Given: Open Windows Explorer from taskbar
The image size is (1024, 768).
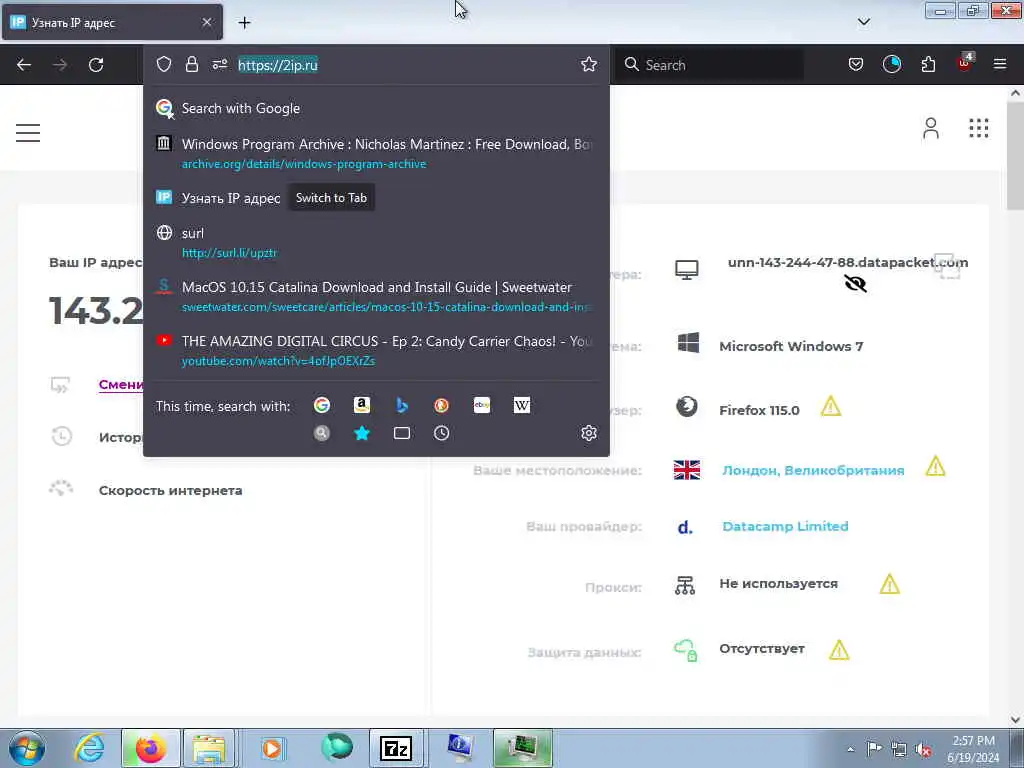Looking at the screenshot, I should (208, 748).
